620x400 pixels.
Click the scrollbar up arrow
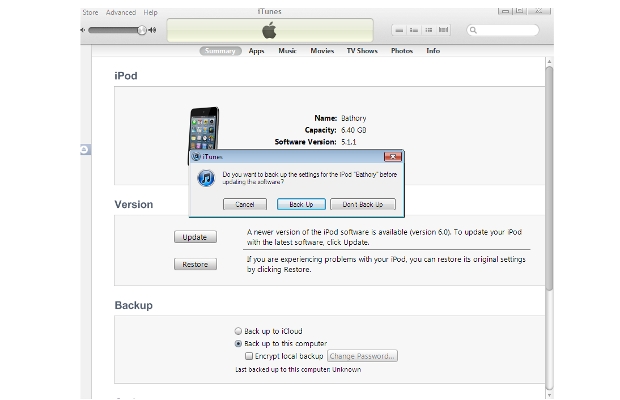(549, 62)
